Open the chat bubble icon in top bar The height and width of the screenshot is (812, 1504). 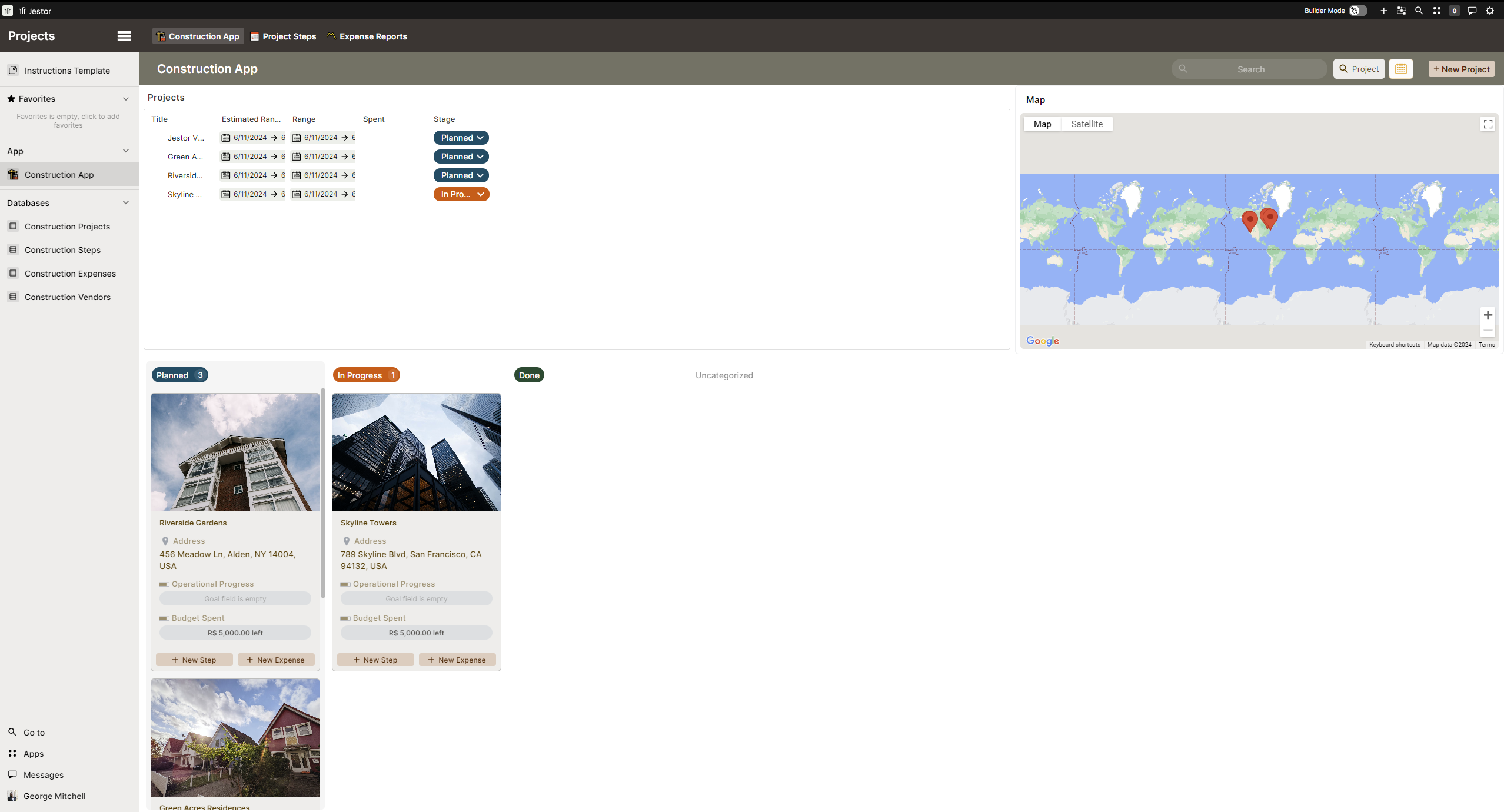coord(1472,11)
